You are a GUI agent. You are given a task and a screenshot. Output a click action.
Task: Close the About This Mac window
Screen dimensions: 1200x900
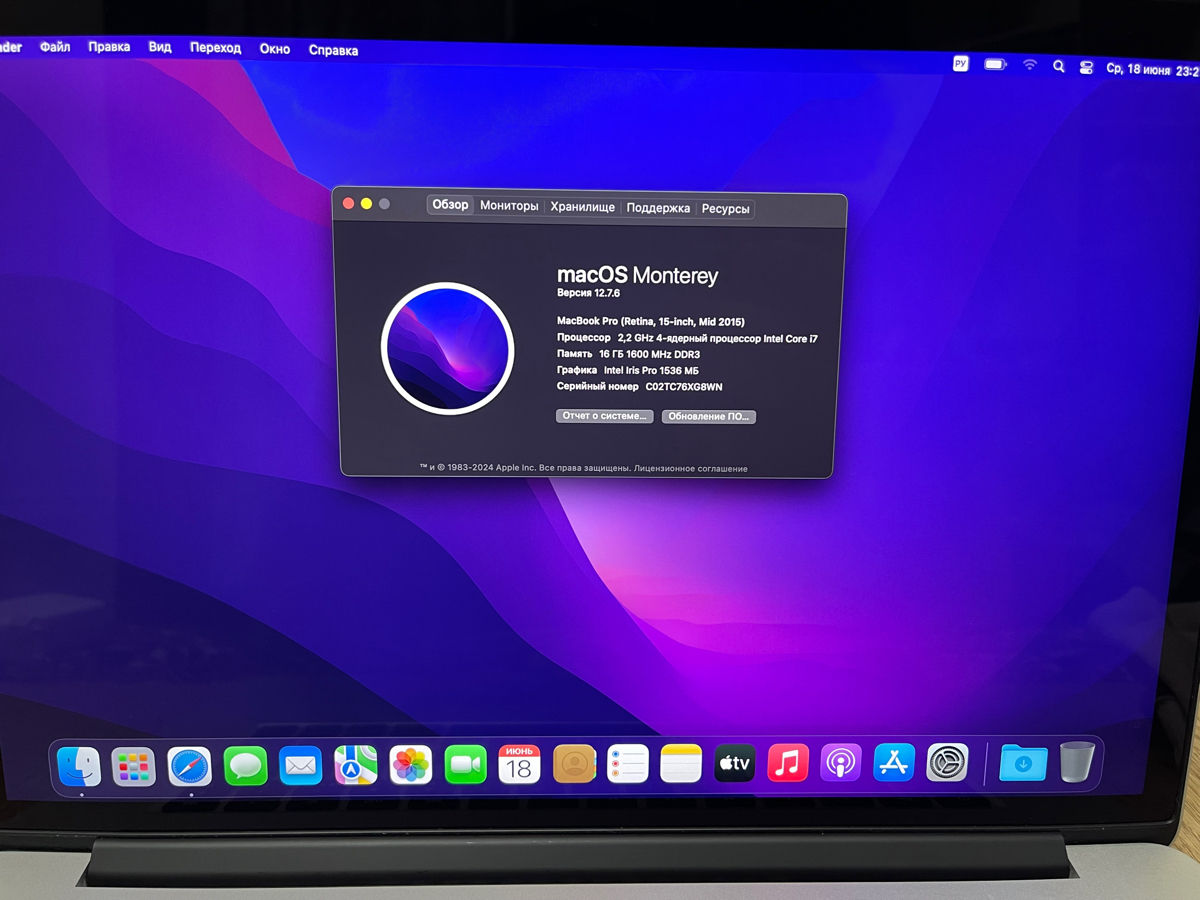(349, 203)
